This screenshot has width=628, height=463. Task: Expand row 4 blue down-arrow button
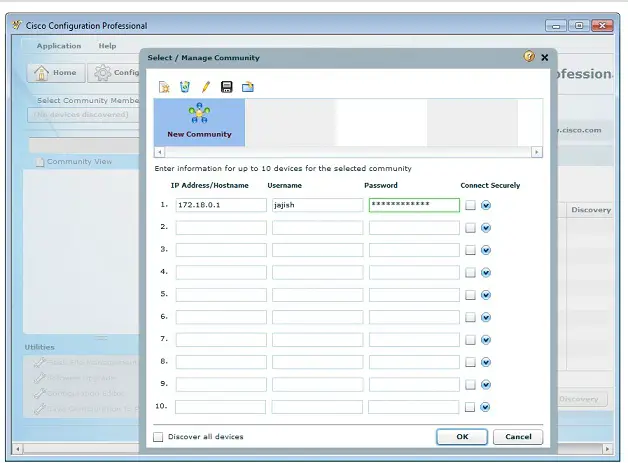pyautogui.click(x=486, y=273)
